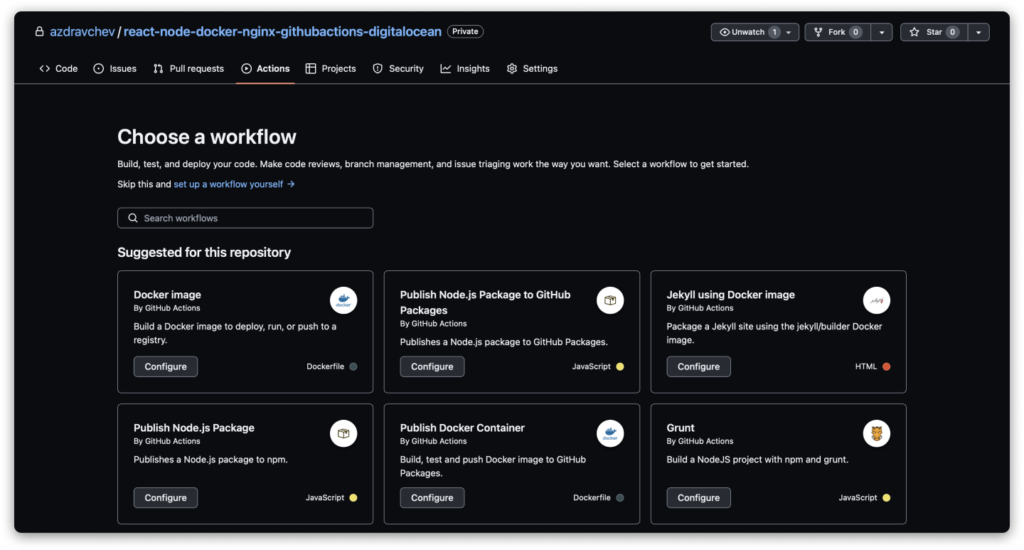This screenshot has width=1024, height=550.
Task: Open react-node-docker-nginx-githubactions-digitalocean repository link
Action: (283, 31)
